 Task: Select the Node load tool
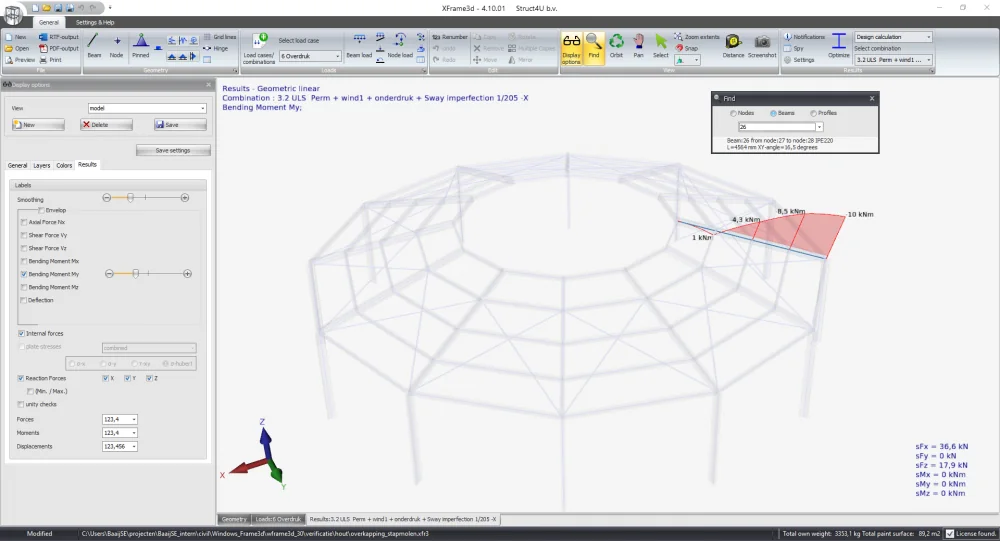[400, 46]
